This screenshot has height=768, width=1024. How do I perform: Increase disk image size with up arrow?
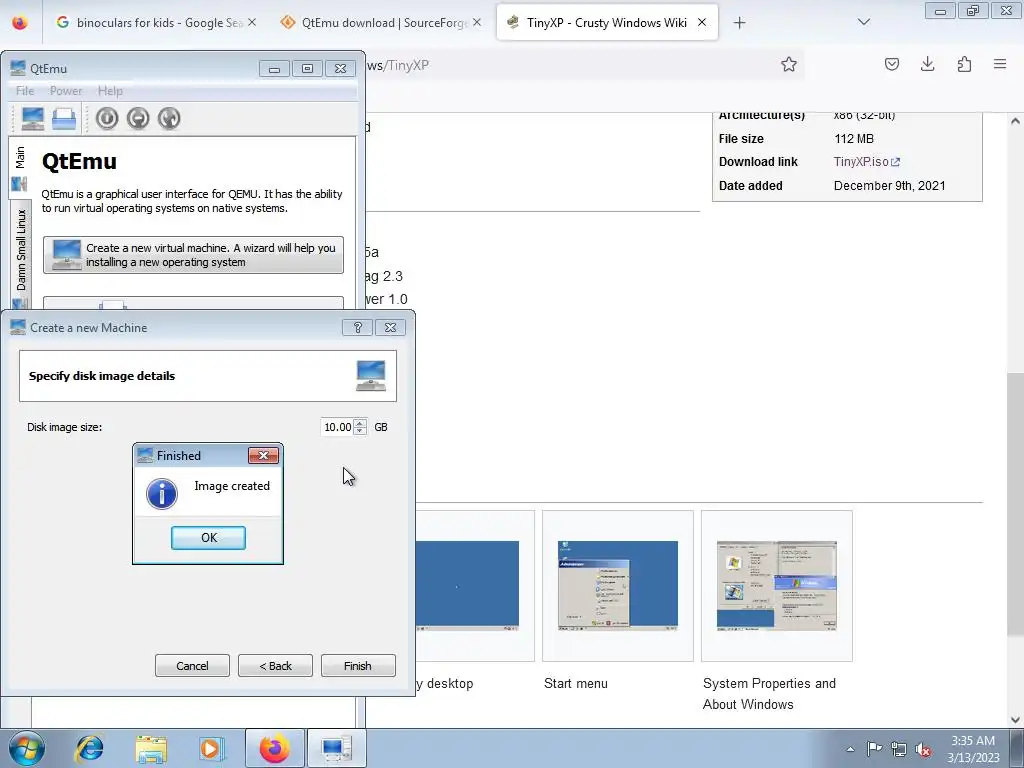click(x=360, y=423)
